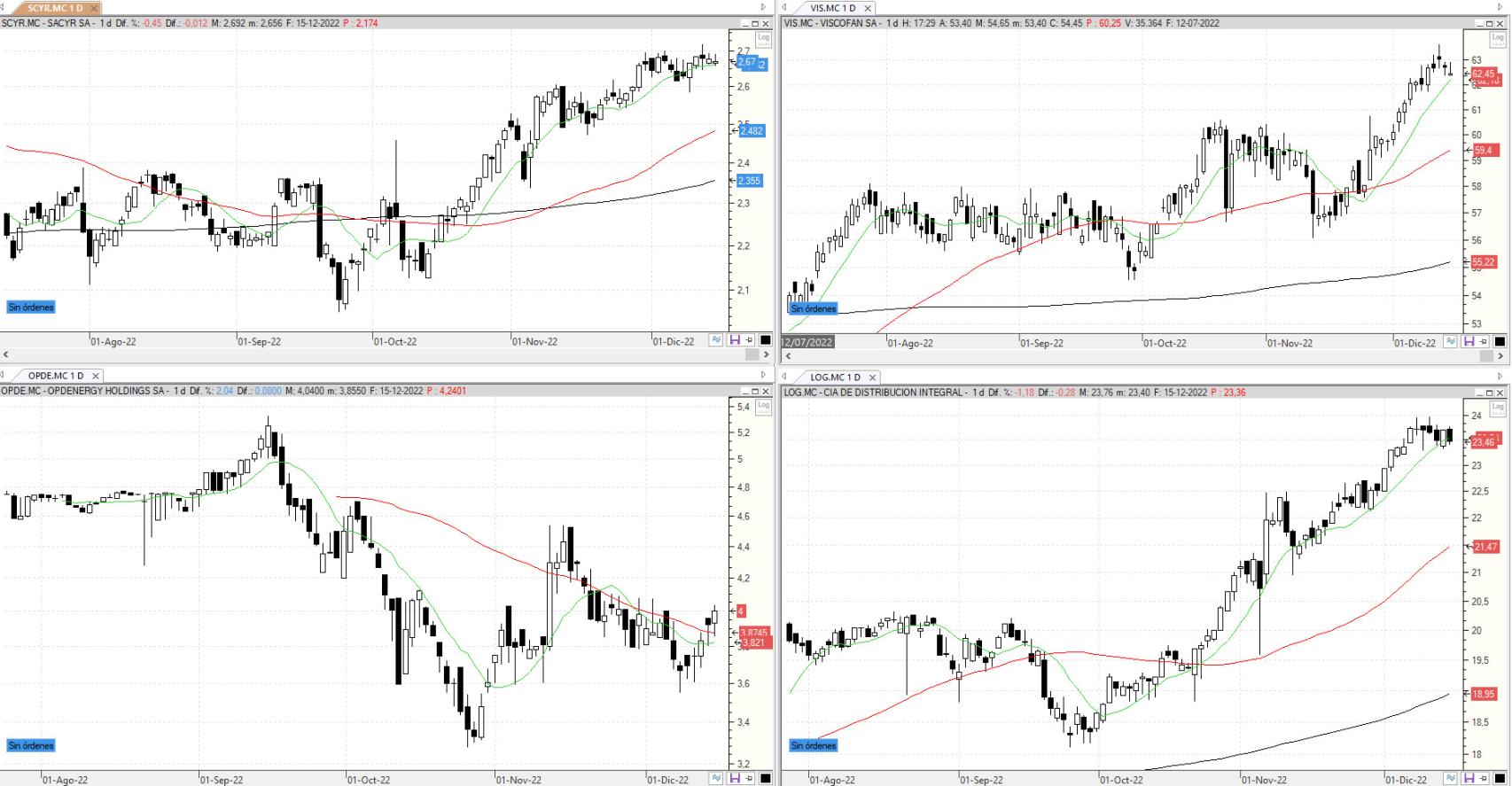Open black color square in LOG.MC chart
Screen dimensions: 1512x786
click(1500, 778)
